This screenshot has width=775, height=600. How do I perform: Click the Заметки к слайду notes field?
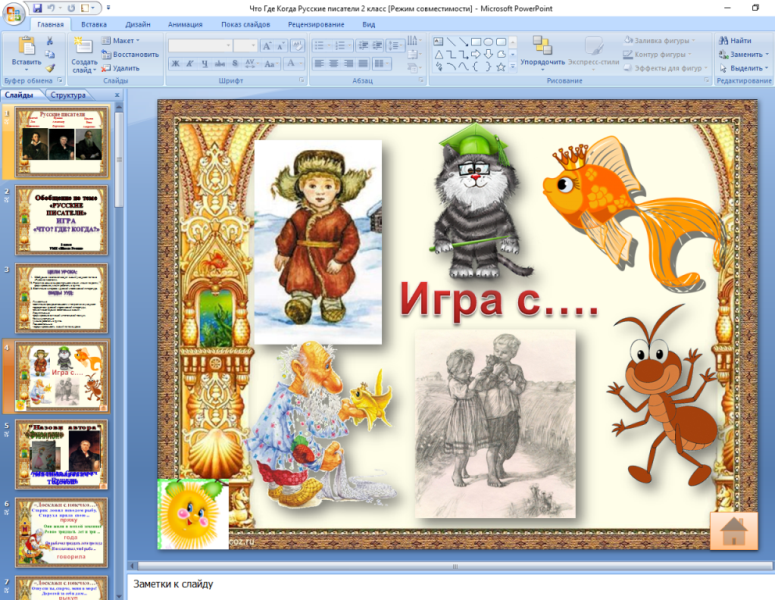[451, 587]
